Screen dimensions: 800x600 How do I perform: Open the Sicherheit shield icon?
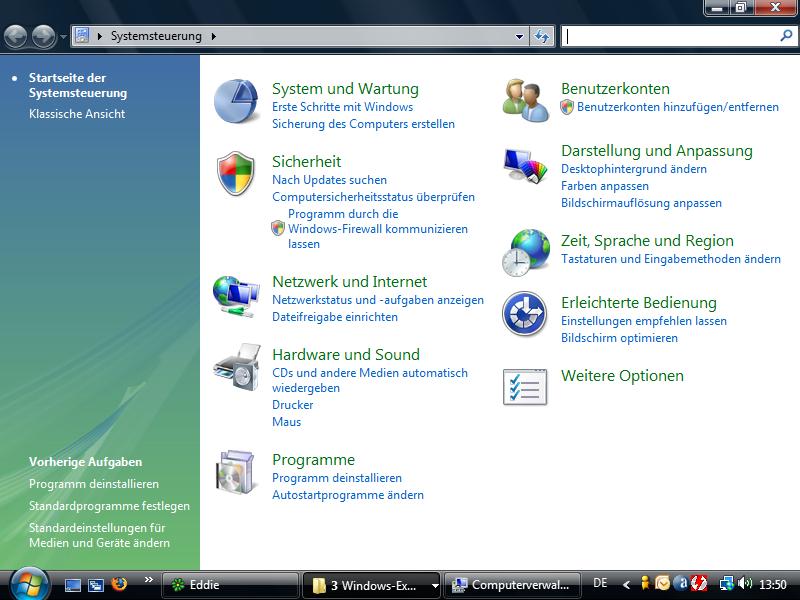point(236,174)
